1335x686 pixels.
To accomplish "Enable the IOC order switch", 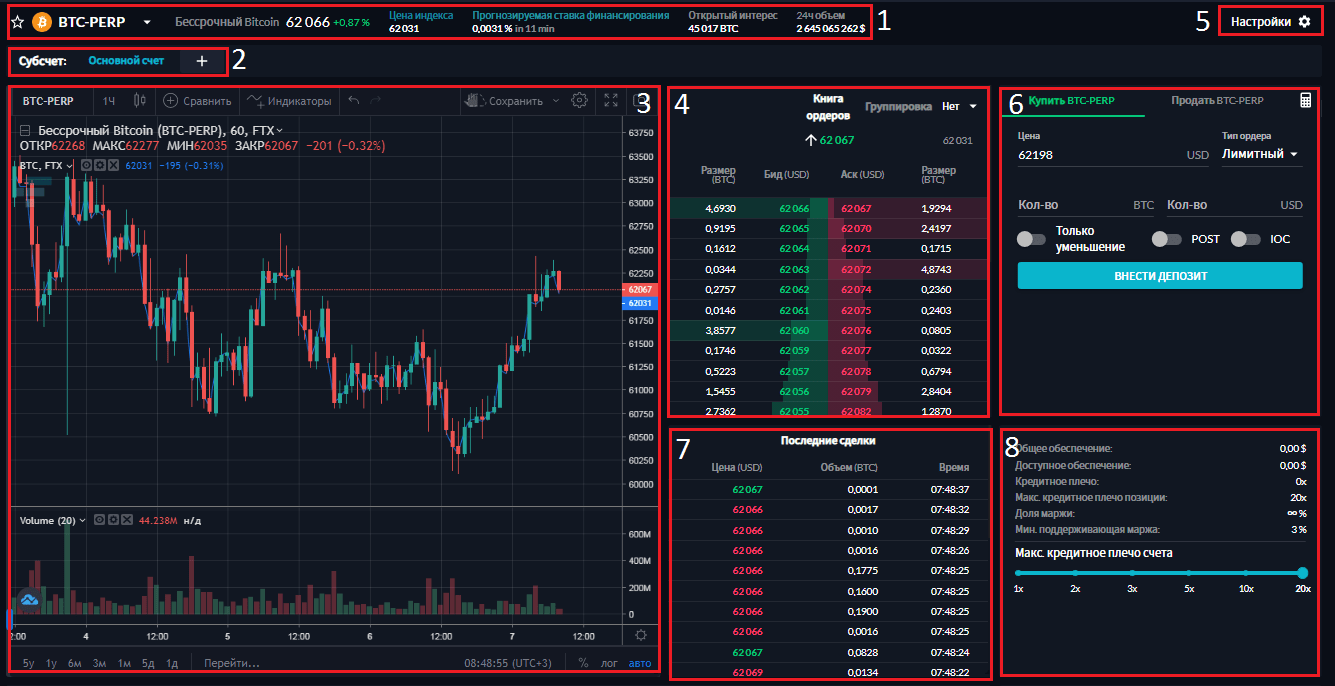I will (1246, 239).
